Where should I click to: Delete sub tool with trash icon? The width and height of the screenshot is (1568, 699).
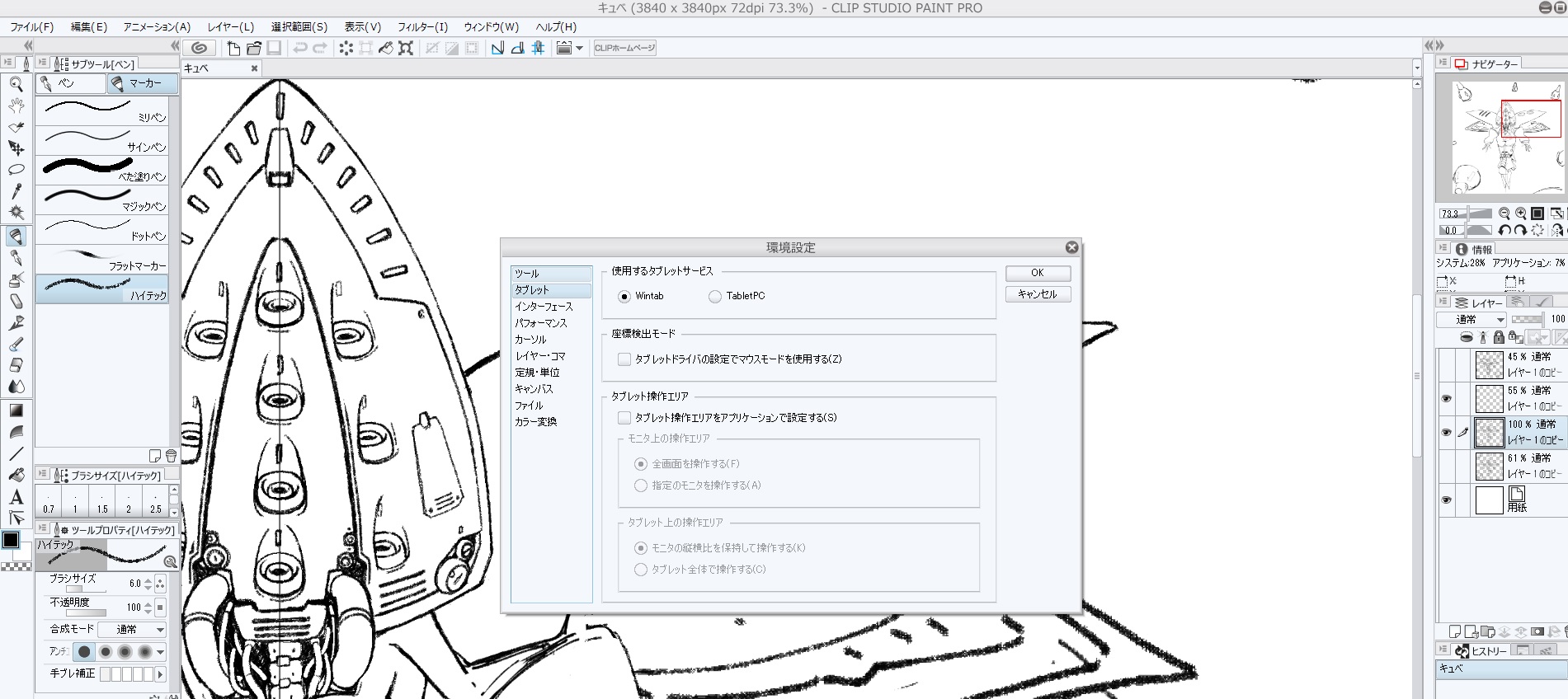pyautogui.click(x=171, y=456)
